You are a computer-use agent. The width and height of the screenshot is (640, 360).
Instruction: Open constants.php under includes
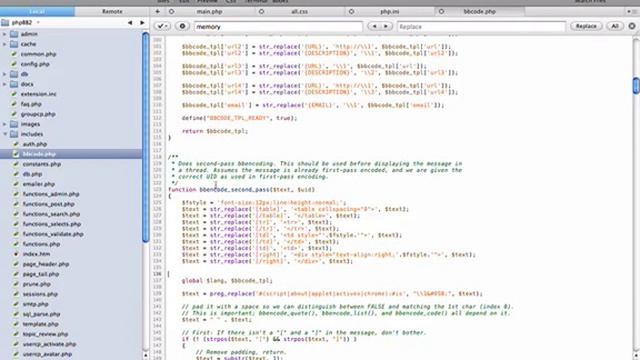[x=42, y=164]
